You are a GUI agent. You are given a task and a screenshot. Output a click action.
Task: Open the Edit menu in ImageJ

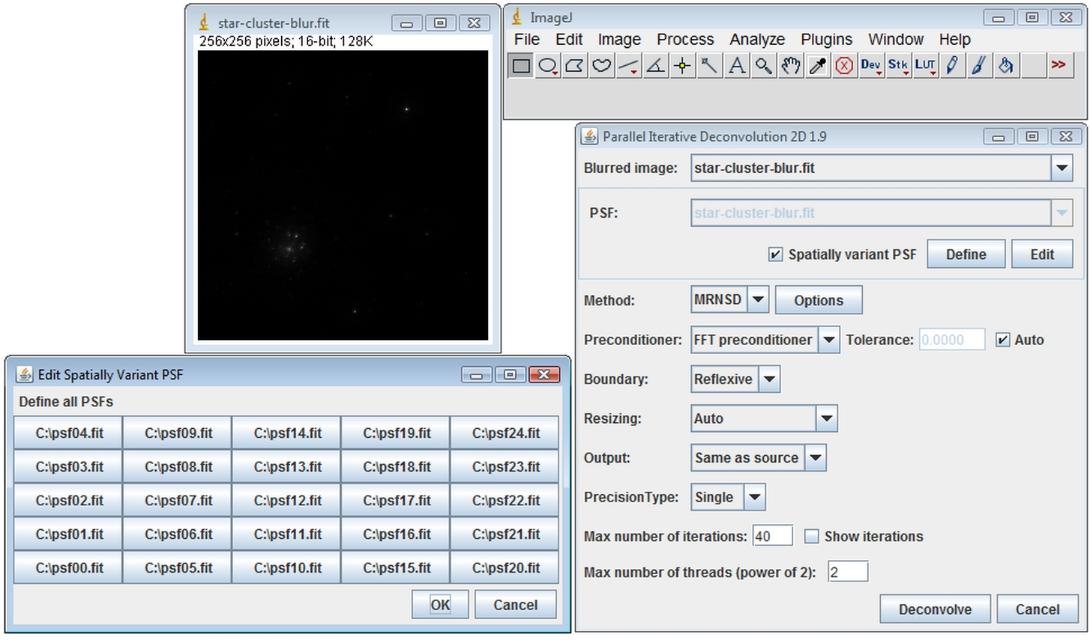coord(569,40)
